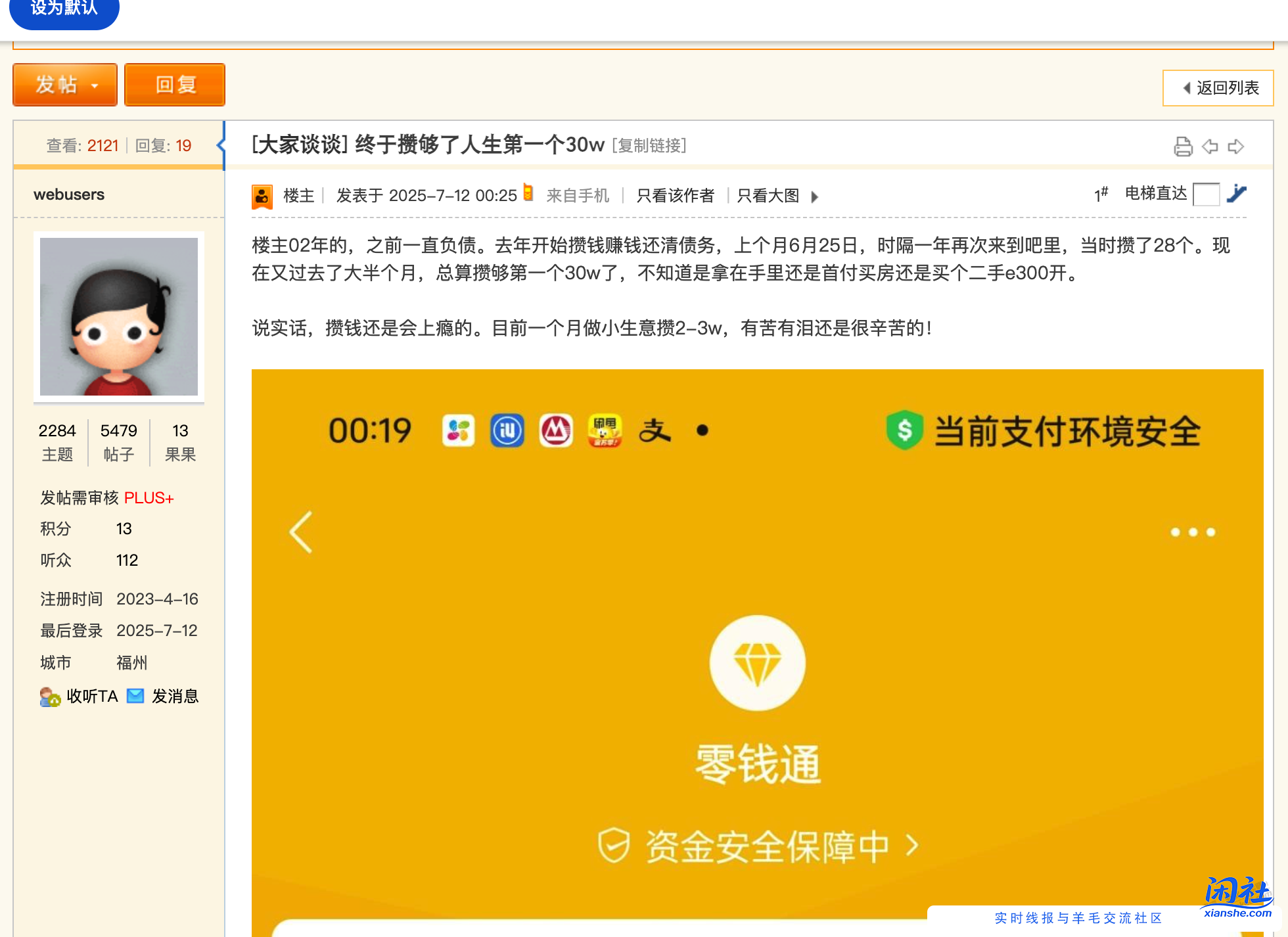Expand the chevron after 只看大图
Viewport: 1288px width, 937px height.
[x=815, y=196]
